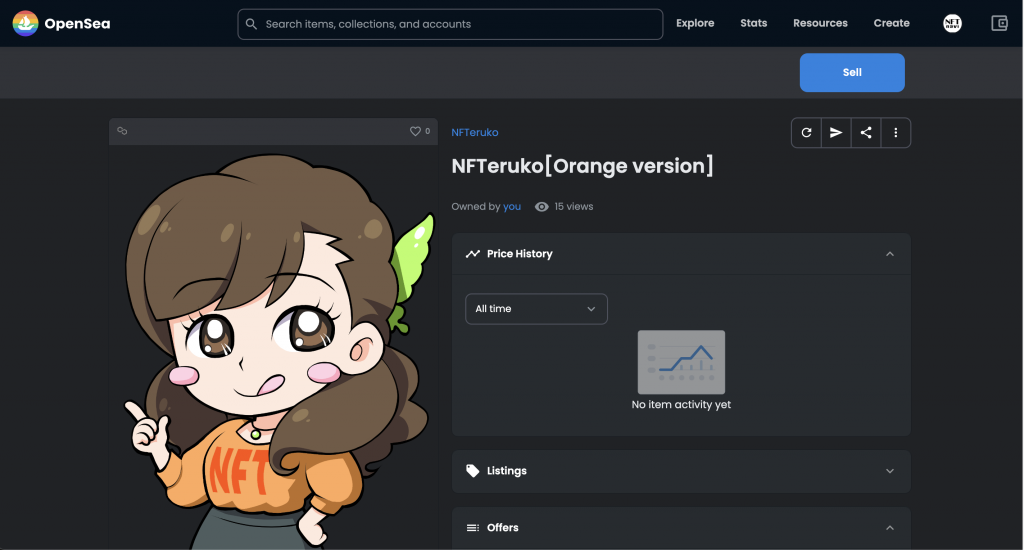This screenshot has height=550, width=1024.
Task: Click the transfer arrow icon
Action: pos(836,133)
